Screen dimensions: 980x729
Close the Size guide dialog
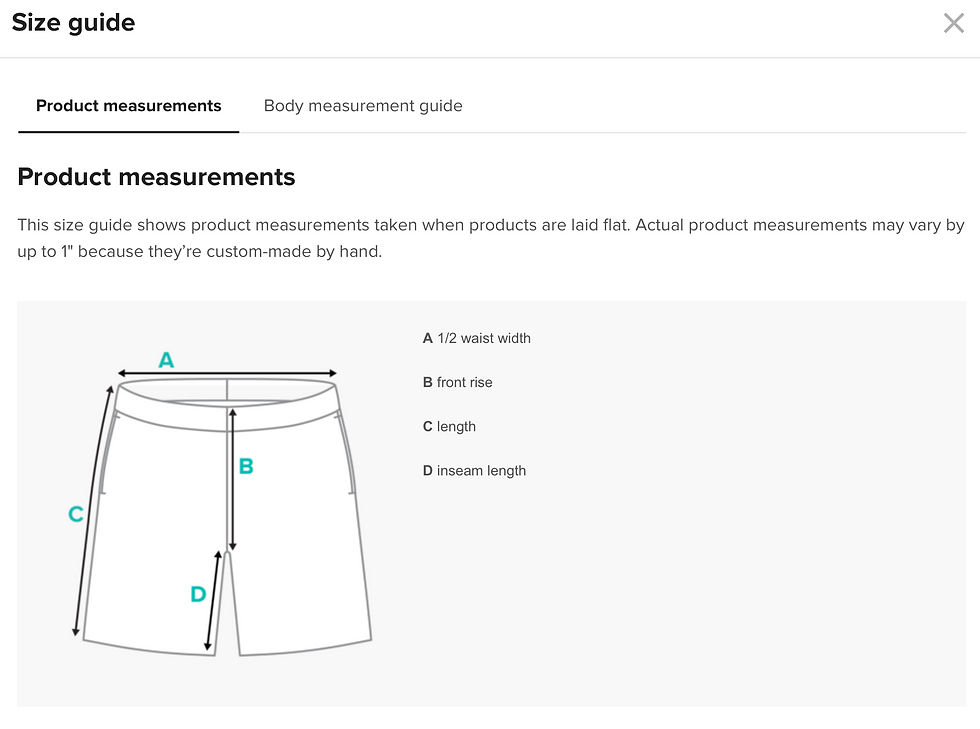tap(953, 24)
